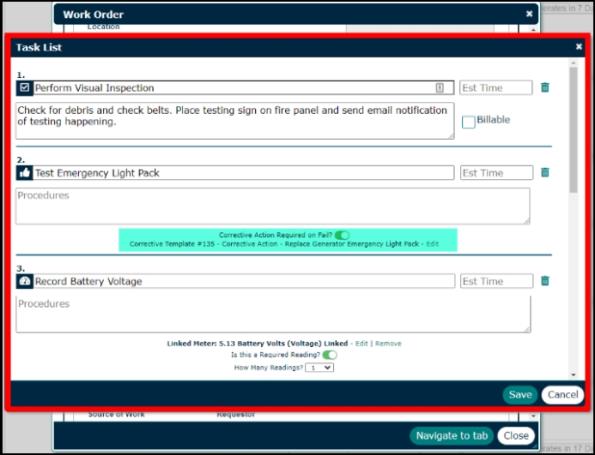Click the scroll down arrow in Task List
Viewport: 595px width, 455px height.
pos(573,375)
